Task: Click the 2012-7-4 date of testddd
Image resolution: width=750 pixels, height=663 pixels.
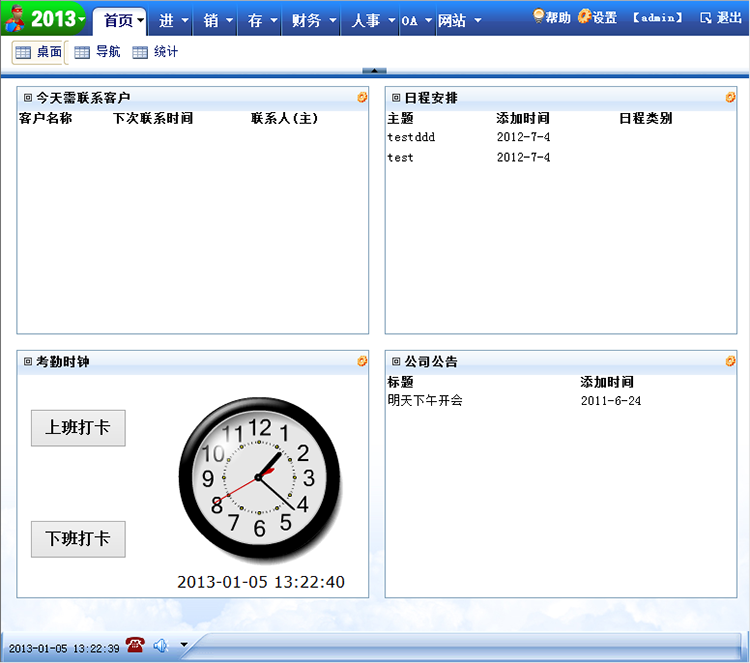Action: (x=523, y=137)
